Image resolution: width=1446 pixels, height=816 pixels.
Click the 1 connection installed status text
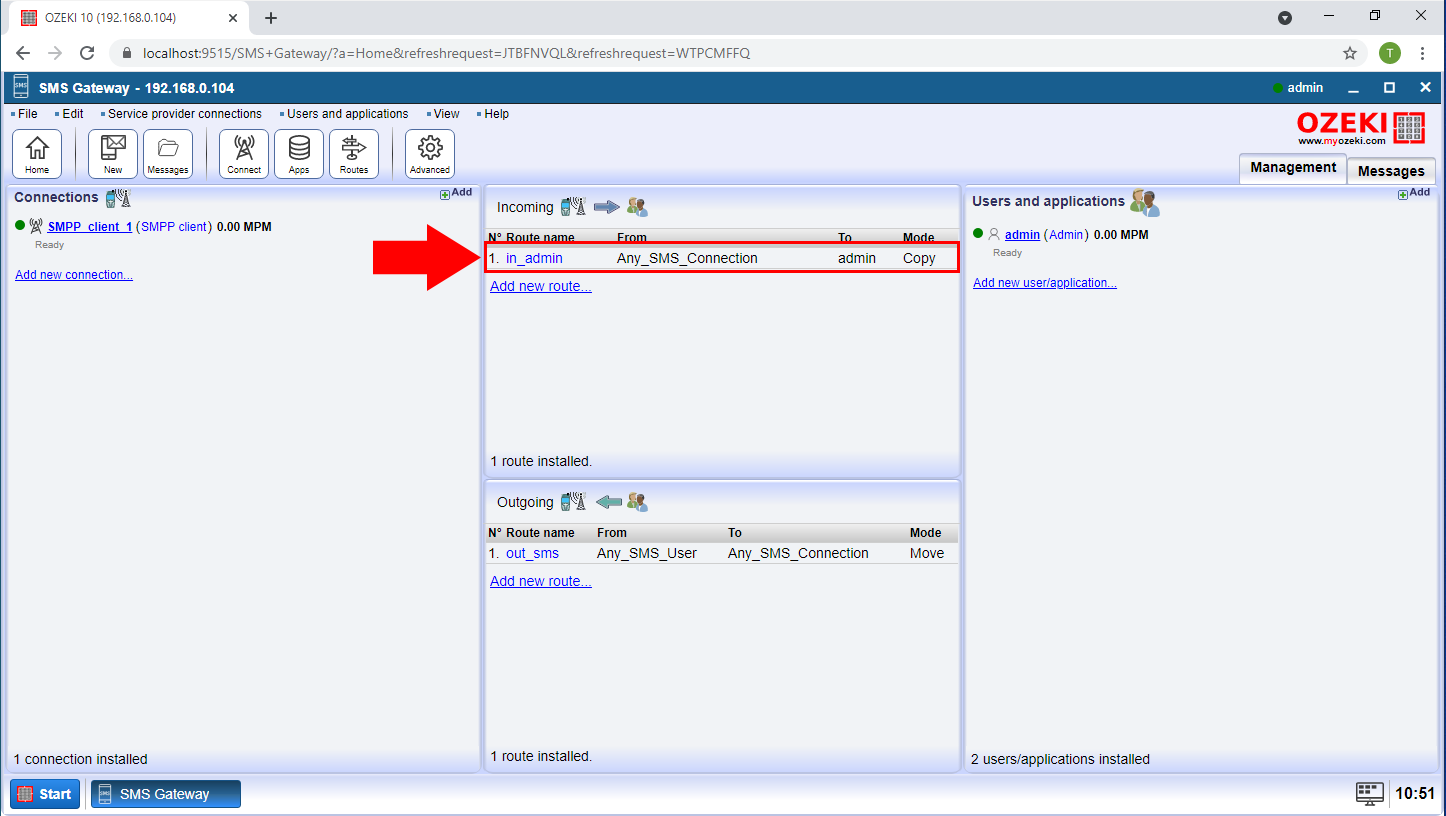click(81, 759)
